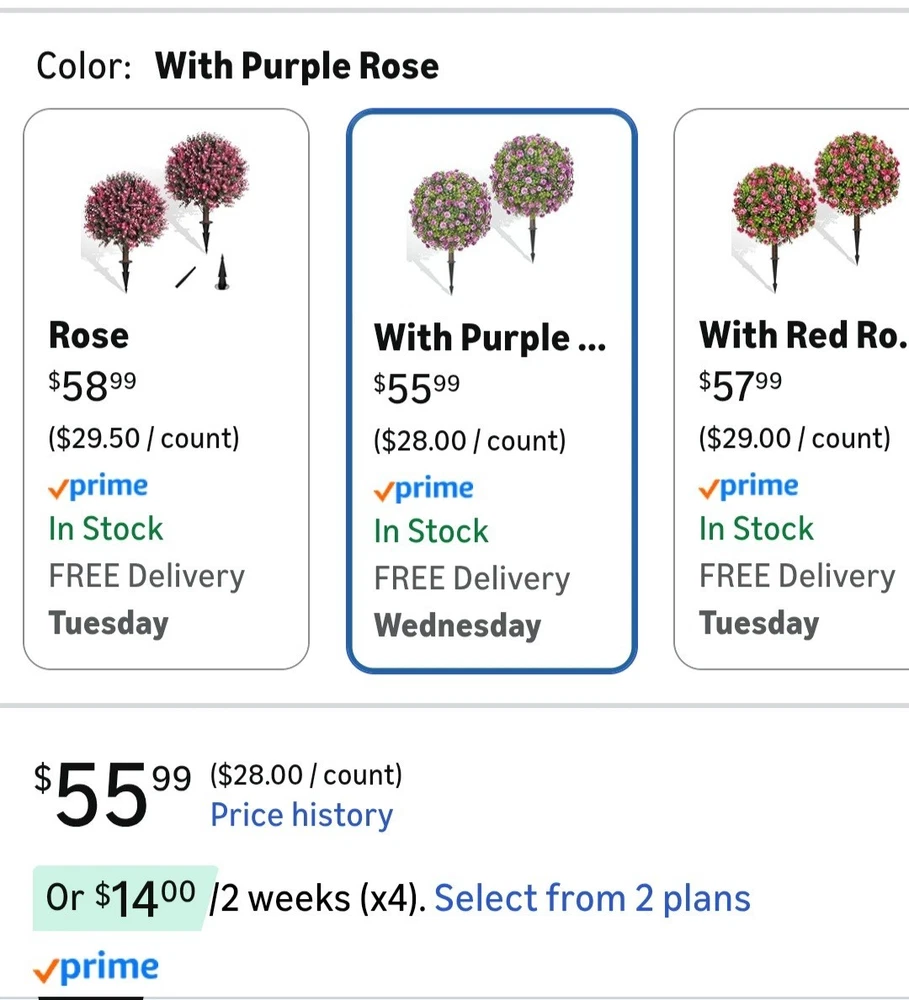Click In Stock text in red rose card
This screenshot has width=909, height=1000.
pyautogui.click(x=757, y=529)
